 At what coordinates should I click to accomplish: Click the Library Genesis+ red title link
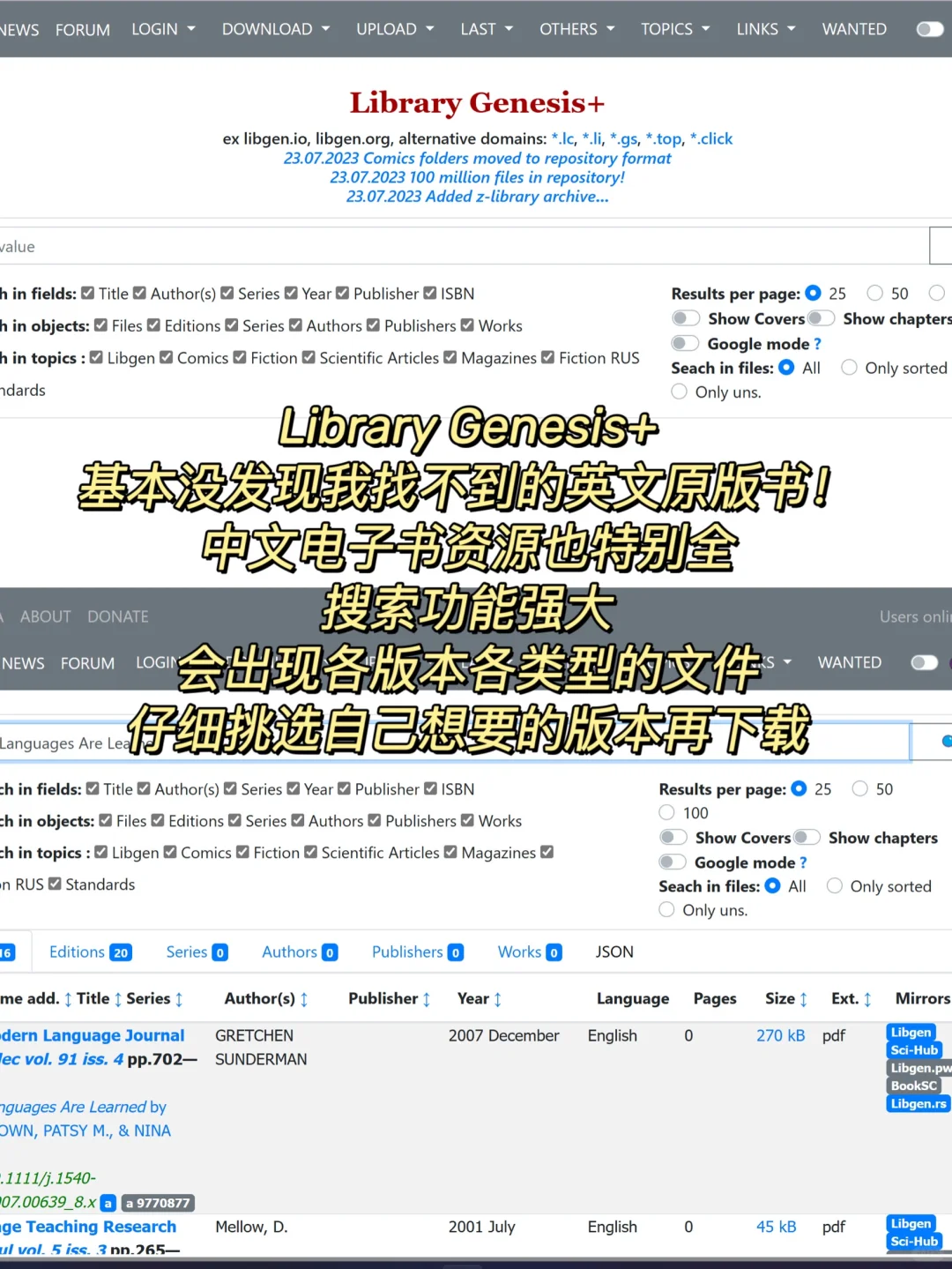pos(477,102)
